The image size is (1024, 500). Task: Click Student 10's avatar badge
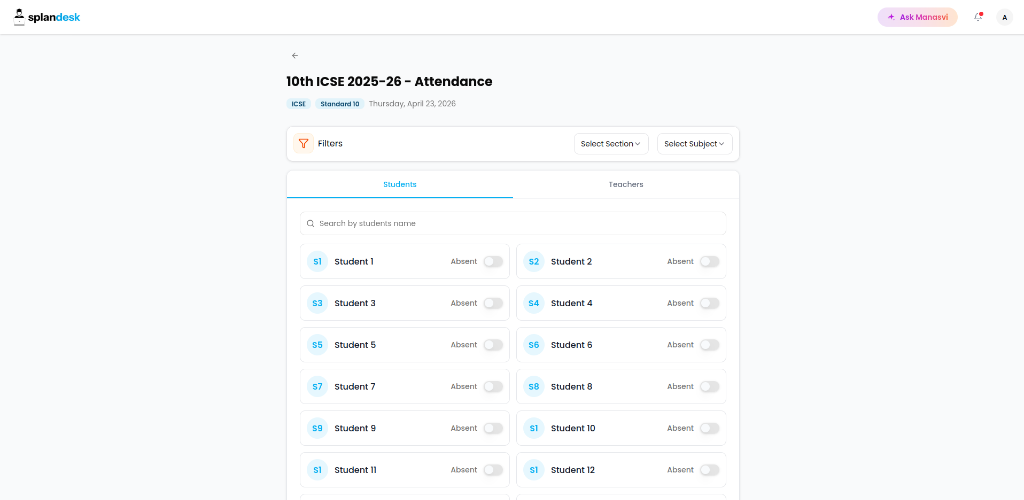coord(534,429)
